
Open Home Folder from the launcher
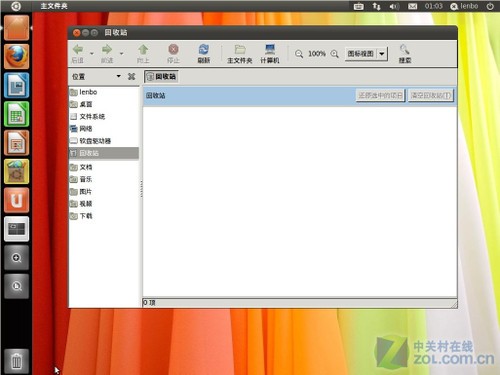(16, 28)
